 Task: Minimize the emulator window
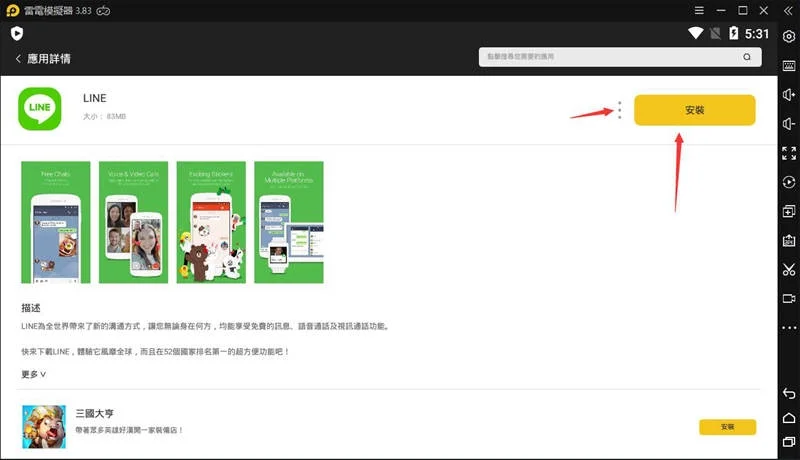(721, 10)
